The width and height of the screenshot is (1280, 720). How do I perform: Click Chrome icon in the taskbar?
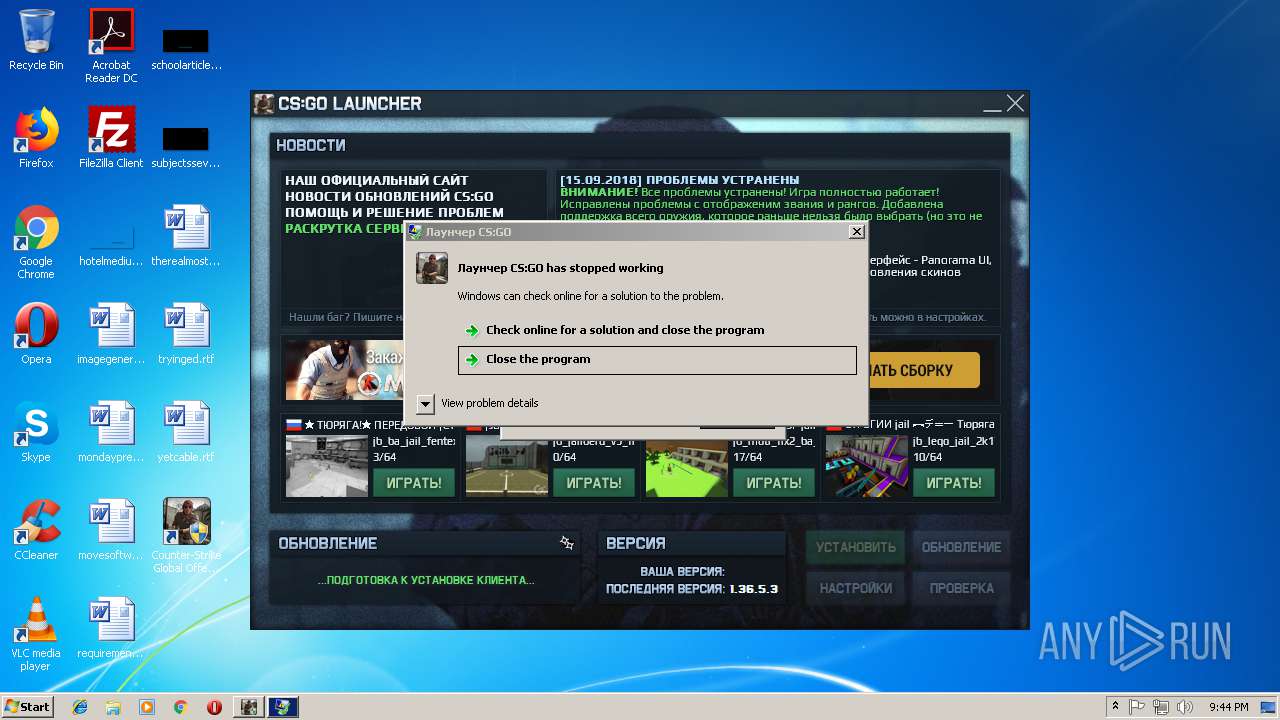180,707
